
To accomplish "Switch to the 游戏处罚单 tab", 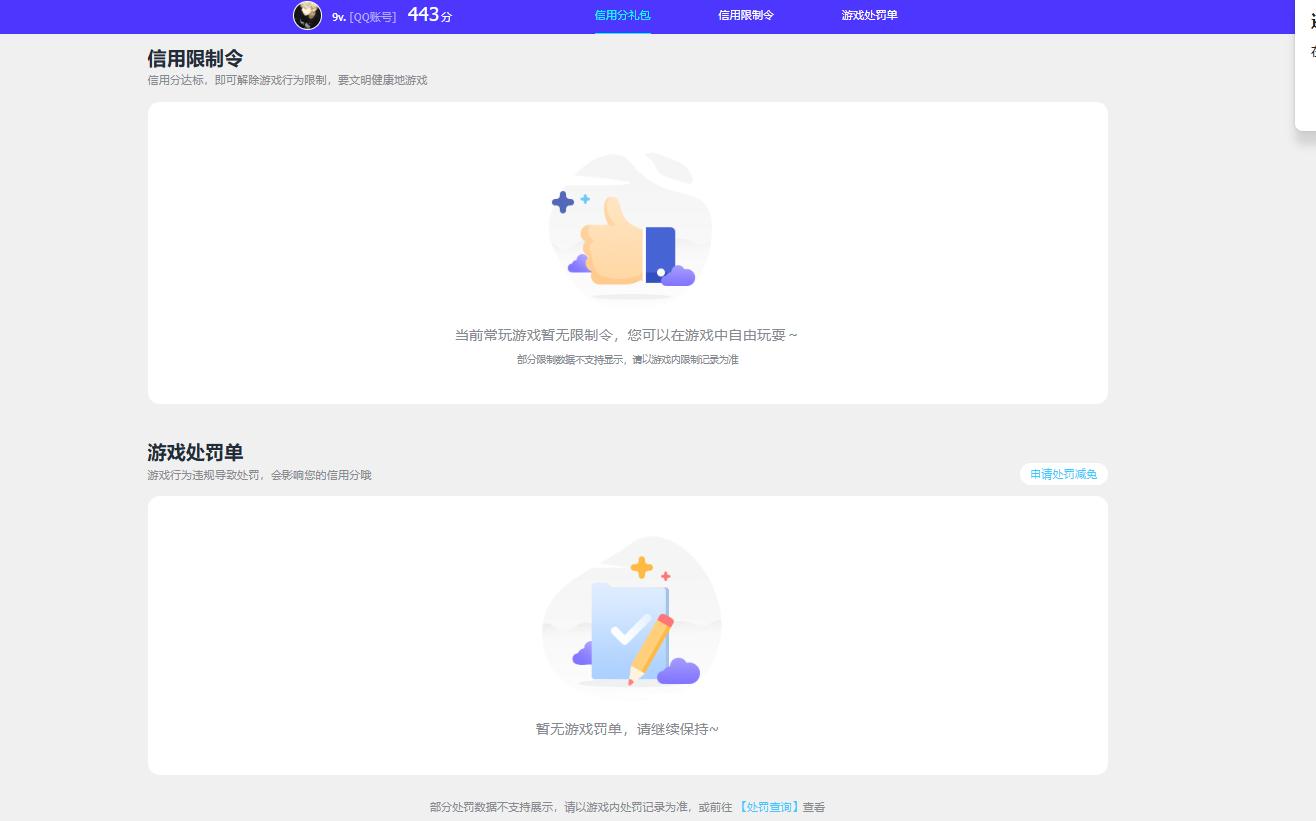I will point(869,16).
